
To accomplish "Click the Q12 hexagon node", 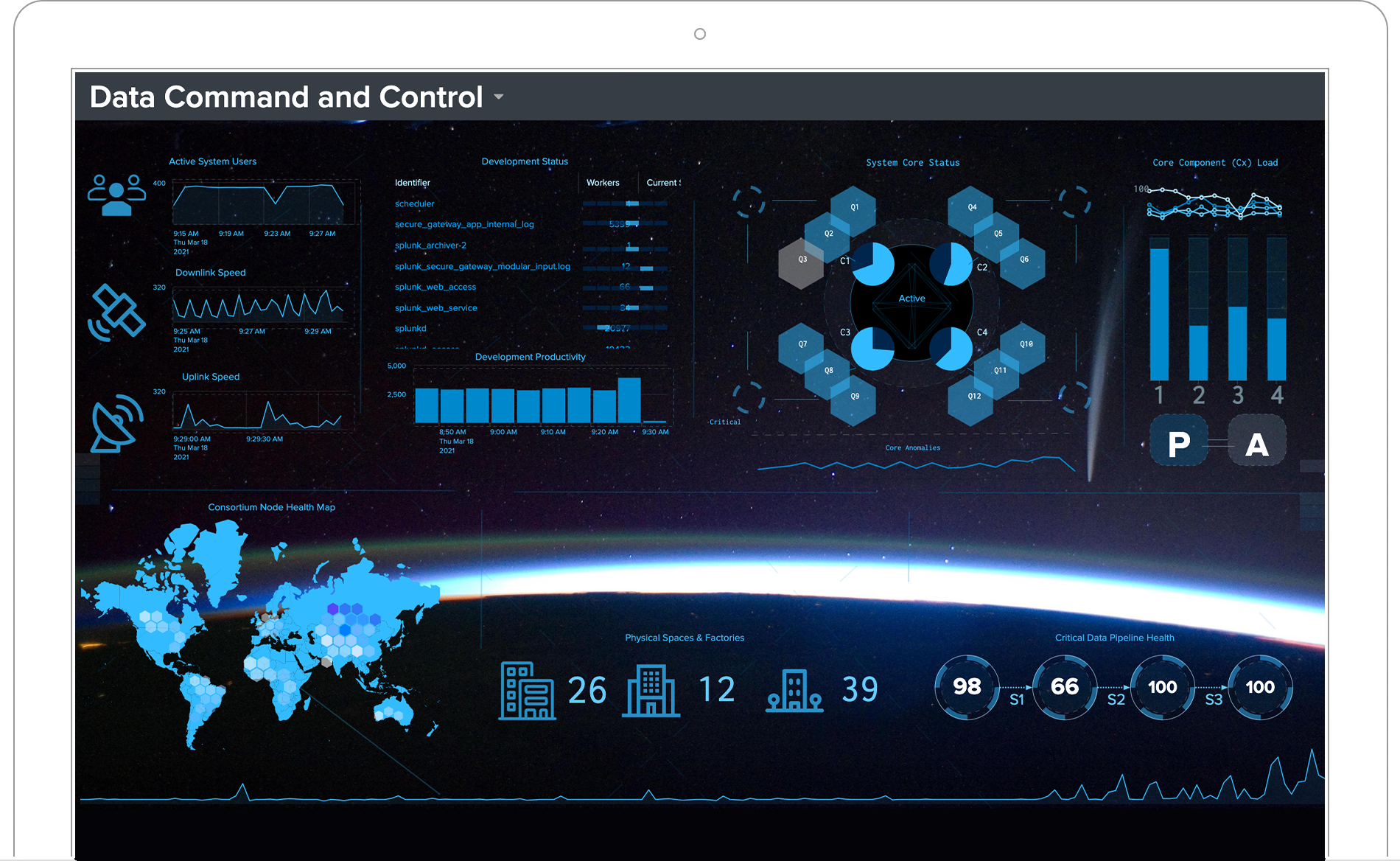I will [973, 397].
